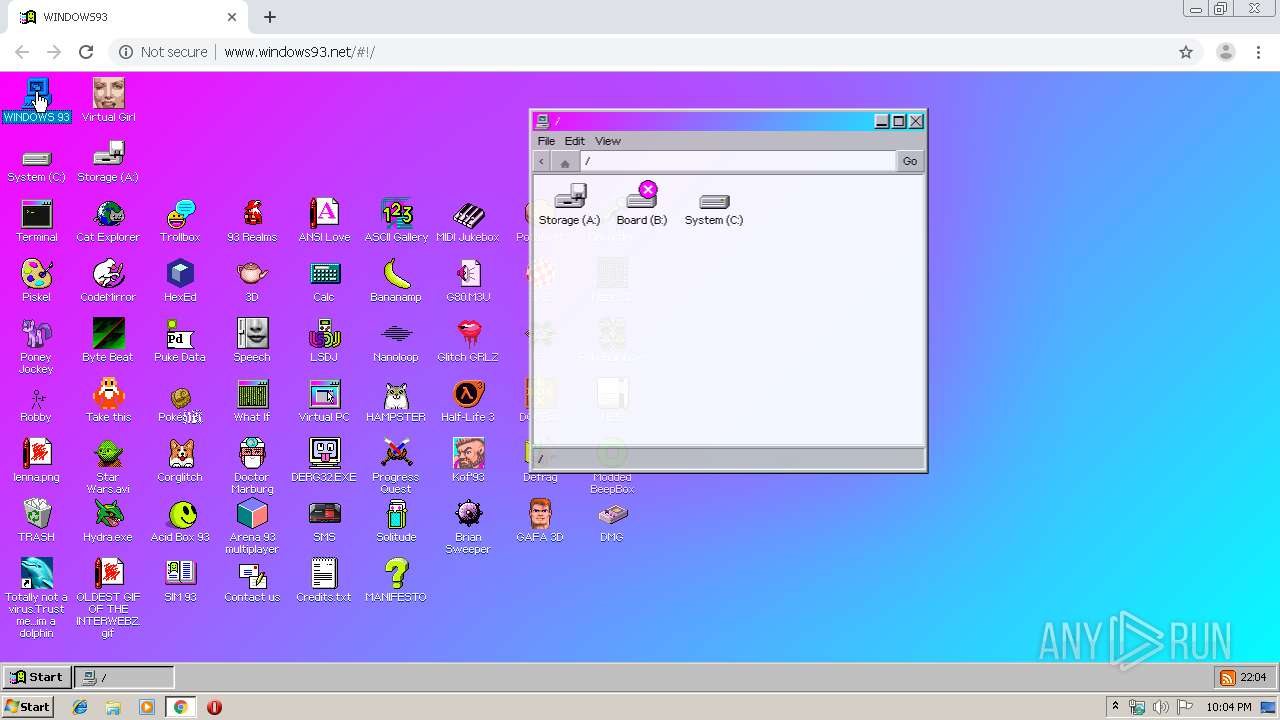Open Board (B:) in file explorer window
Image resolution: width=1280 pixels, height=720 pixels.
[x=642, y=205]
